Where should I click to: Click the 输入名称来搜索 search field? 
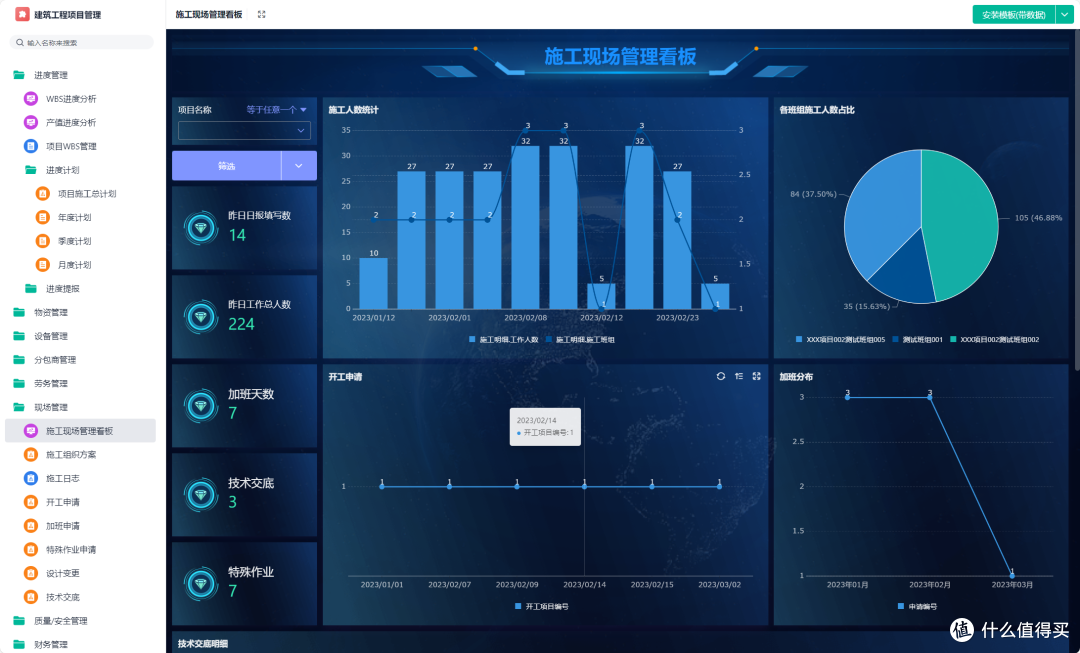[x=82, y=43]
